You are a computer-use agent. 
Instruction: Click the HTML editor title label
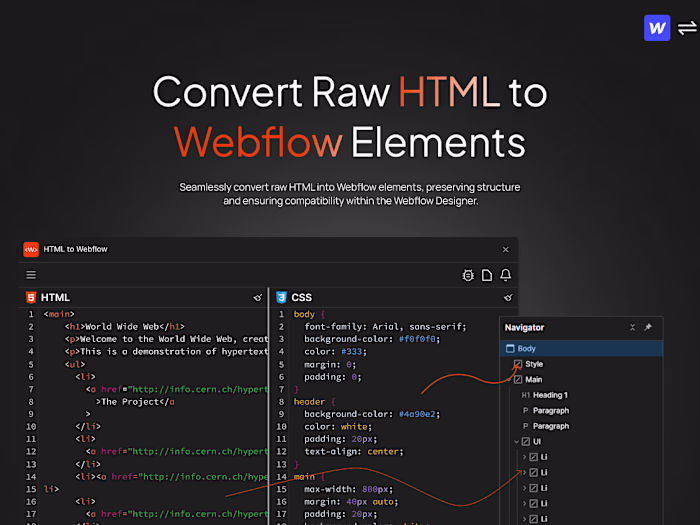pos(55,297)
